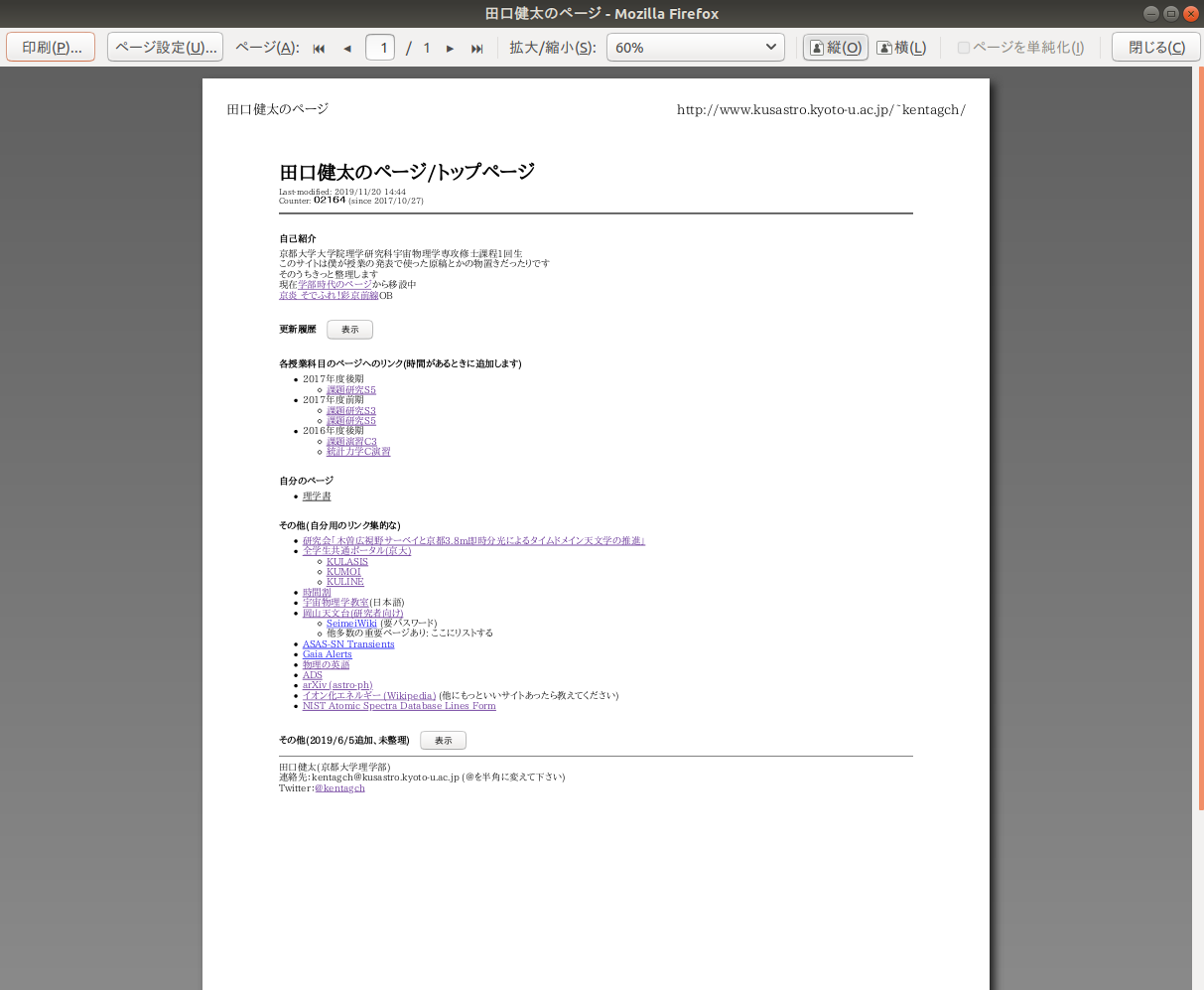Click the ASAS-SN Transients link

tap(348, 644)
